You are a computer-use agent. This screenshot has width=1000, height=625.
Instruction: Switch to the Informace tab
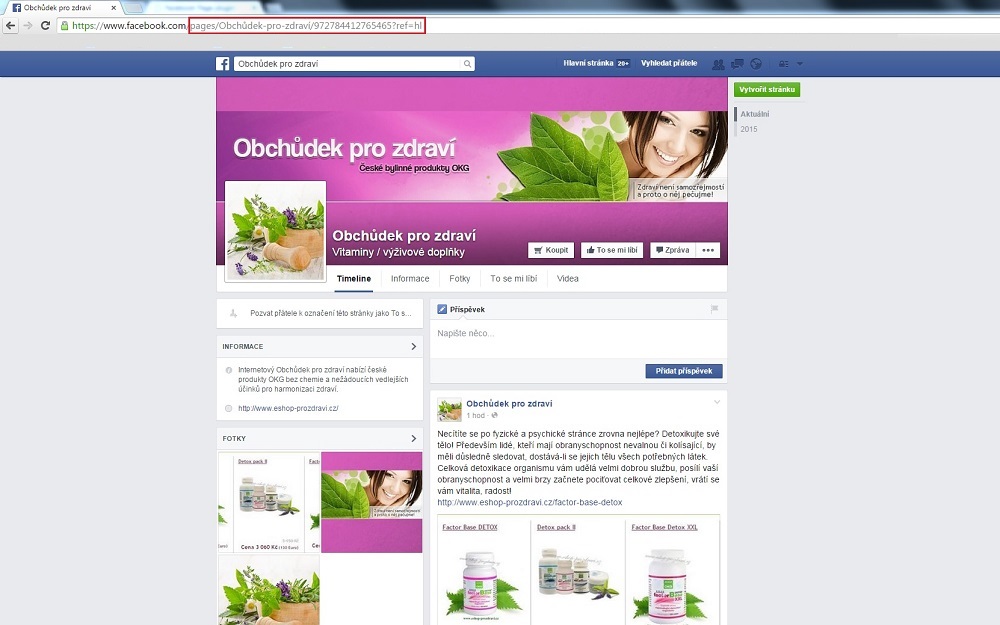pyautogui.click(x=410, y=279)
